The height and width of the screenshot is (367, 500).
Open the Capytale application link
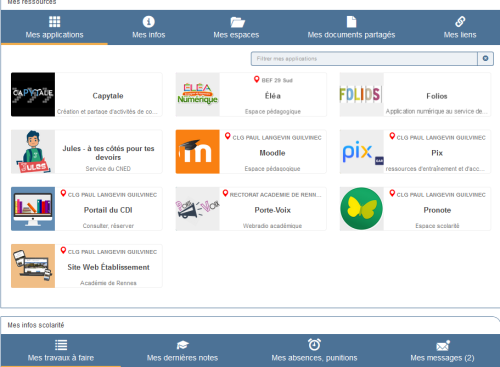tap(108, 96)
